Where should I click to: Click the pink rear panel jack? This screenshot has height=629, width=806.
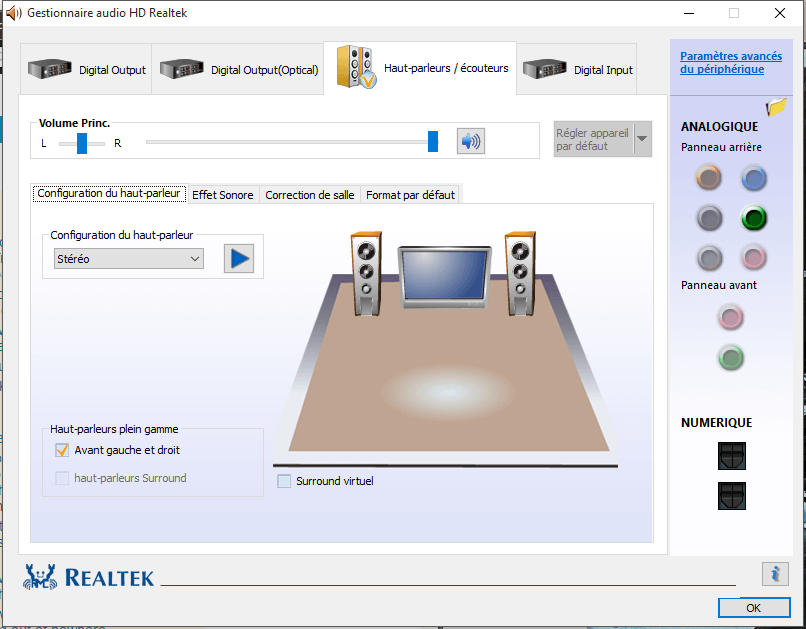coord(754,257)
